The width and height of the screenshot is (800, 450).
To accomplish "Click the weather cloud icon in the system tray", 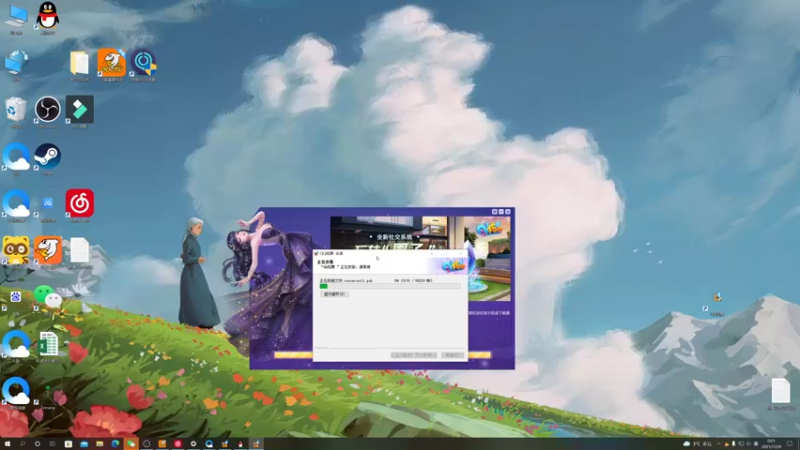I will tap(687, 444).
